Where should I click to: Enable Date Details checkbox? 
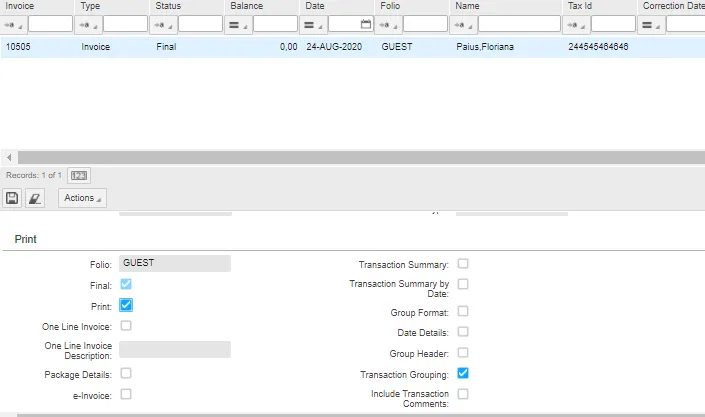click(463, 332)
